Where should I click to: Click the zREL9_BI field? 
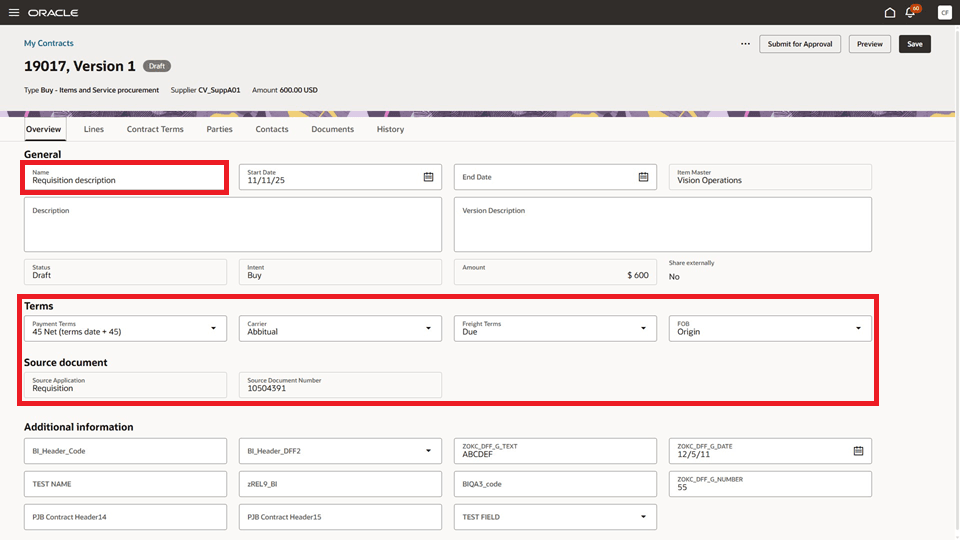(340, 484)
